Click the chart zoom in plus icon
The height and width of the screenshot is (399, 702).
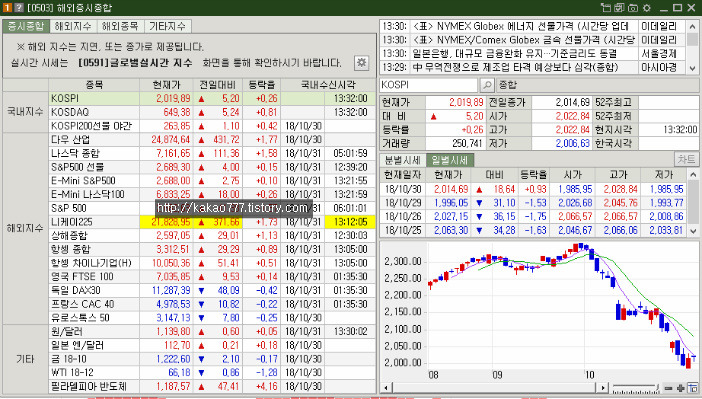point(681,388)
